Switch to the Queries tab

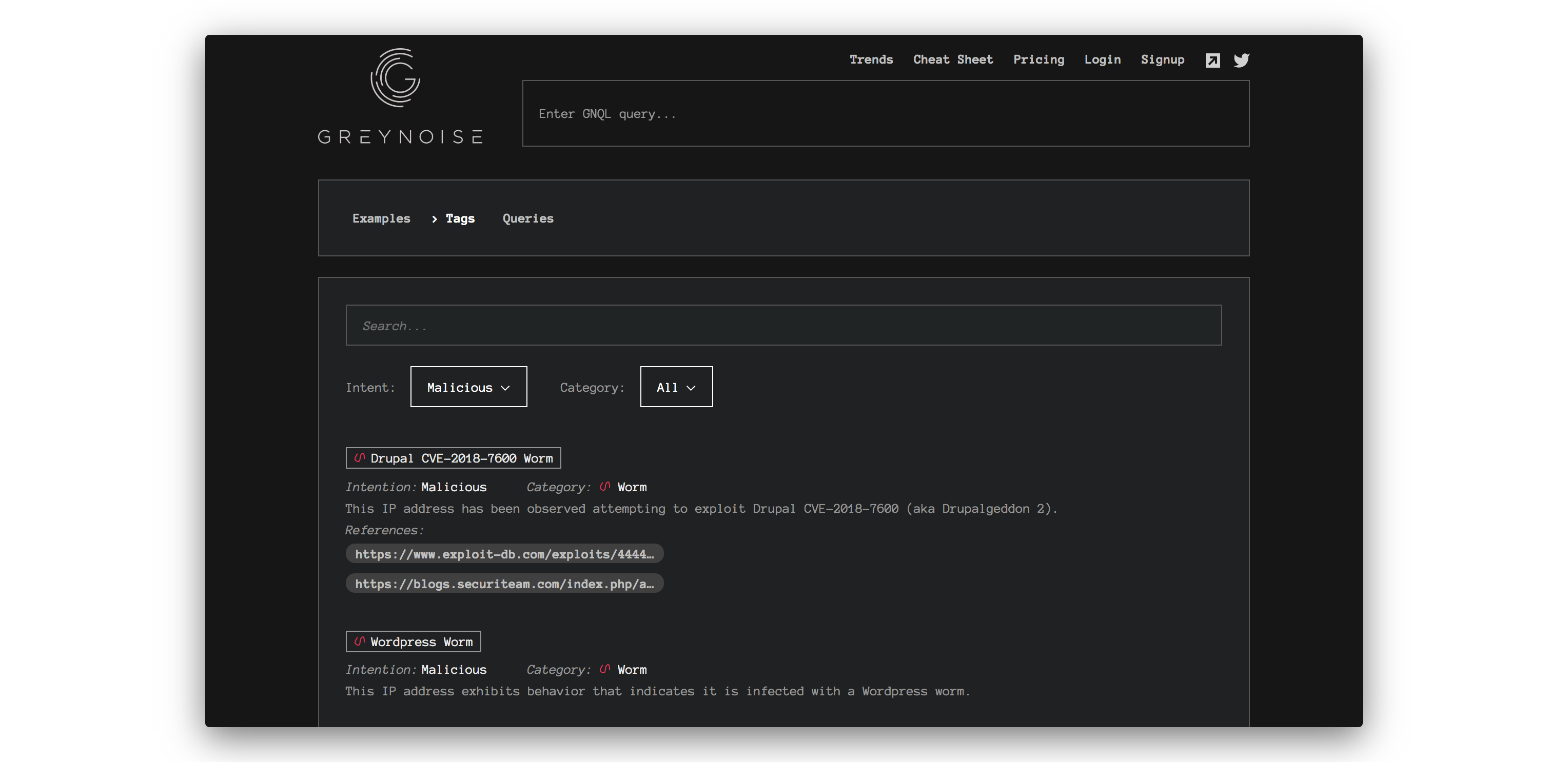pyautogui.click(x=528, y=218)
